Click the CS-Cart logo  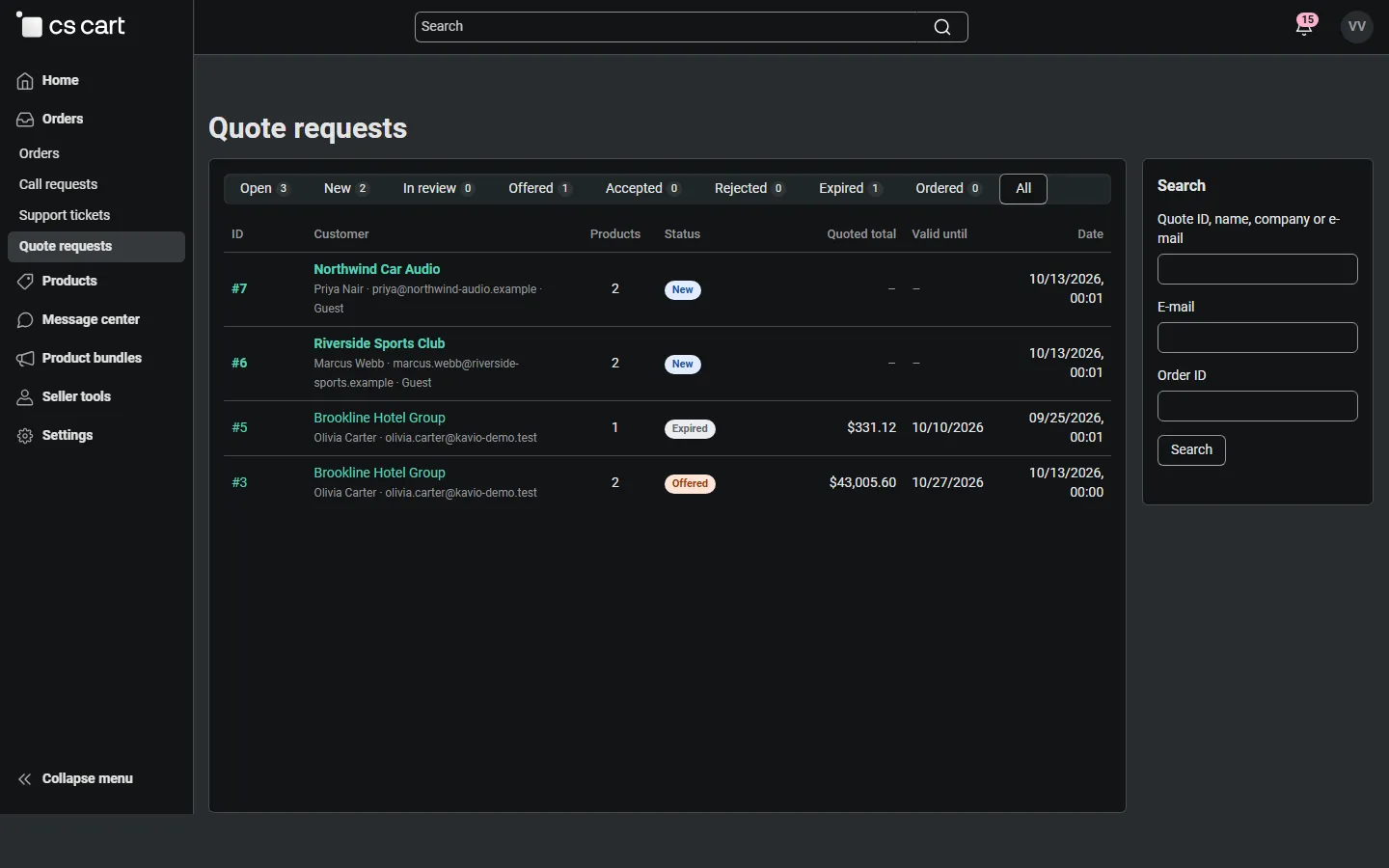click(x=71, y=26)
